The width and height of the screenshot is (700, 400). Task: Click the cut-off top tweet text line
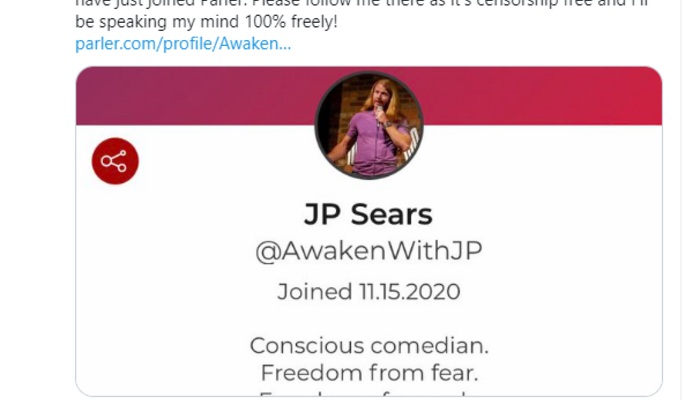coord(362,4)
